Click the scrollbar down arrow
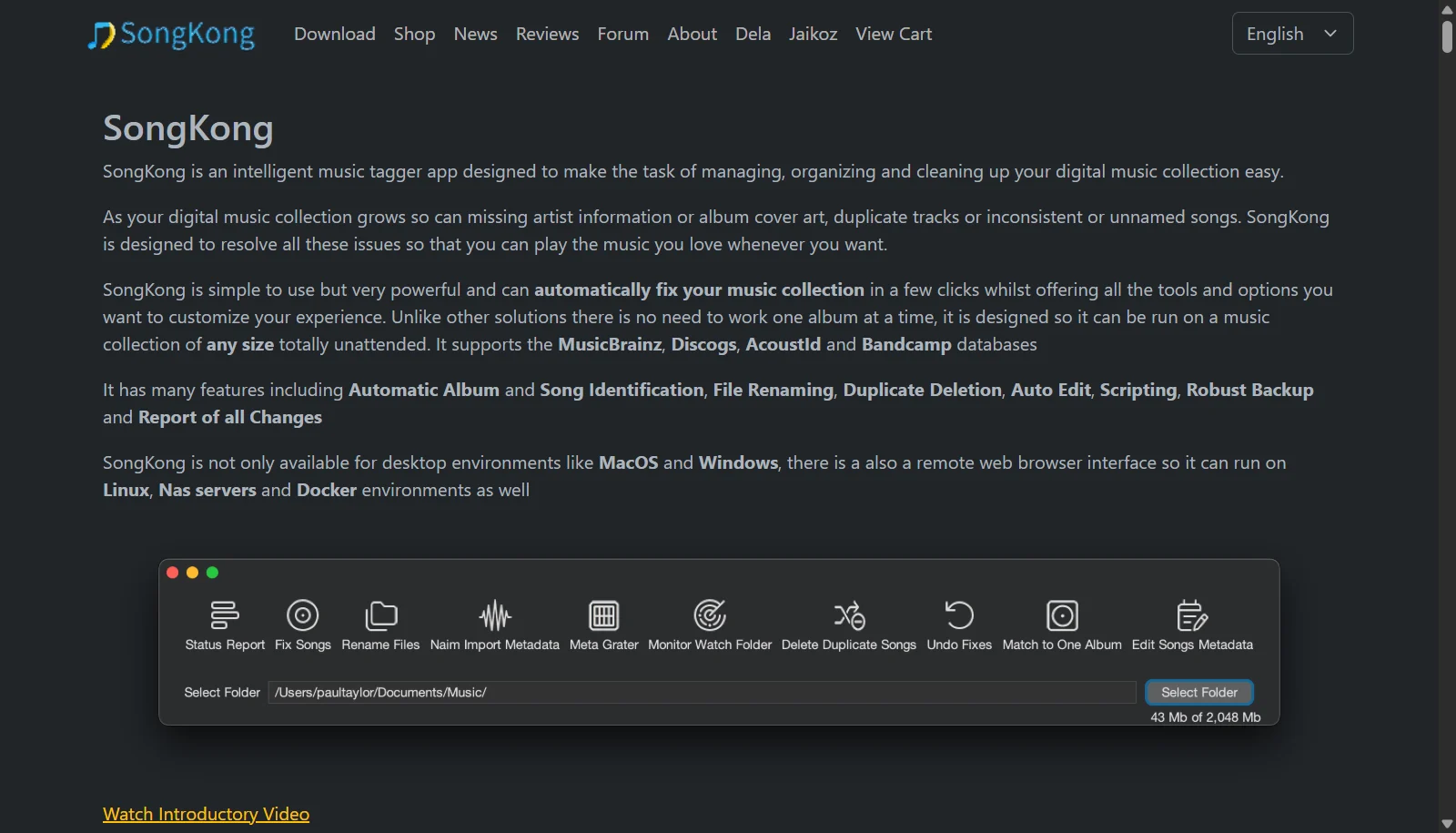The image size is (1456, 833). click(1447, 824)
